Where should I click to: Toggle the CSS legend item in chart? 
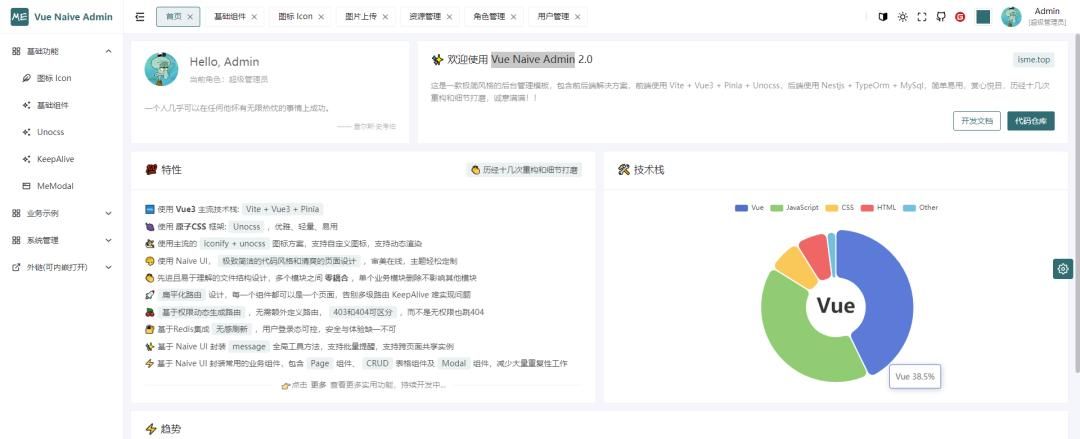click(x=840, y=207)
